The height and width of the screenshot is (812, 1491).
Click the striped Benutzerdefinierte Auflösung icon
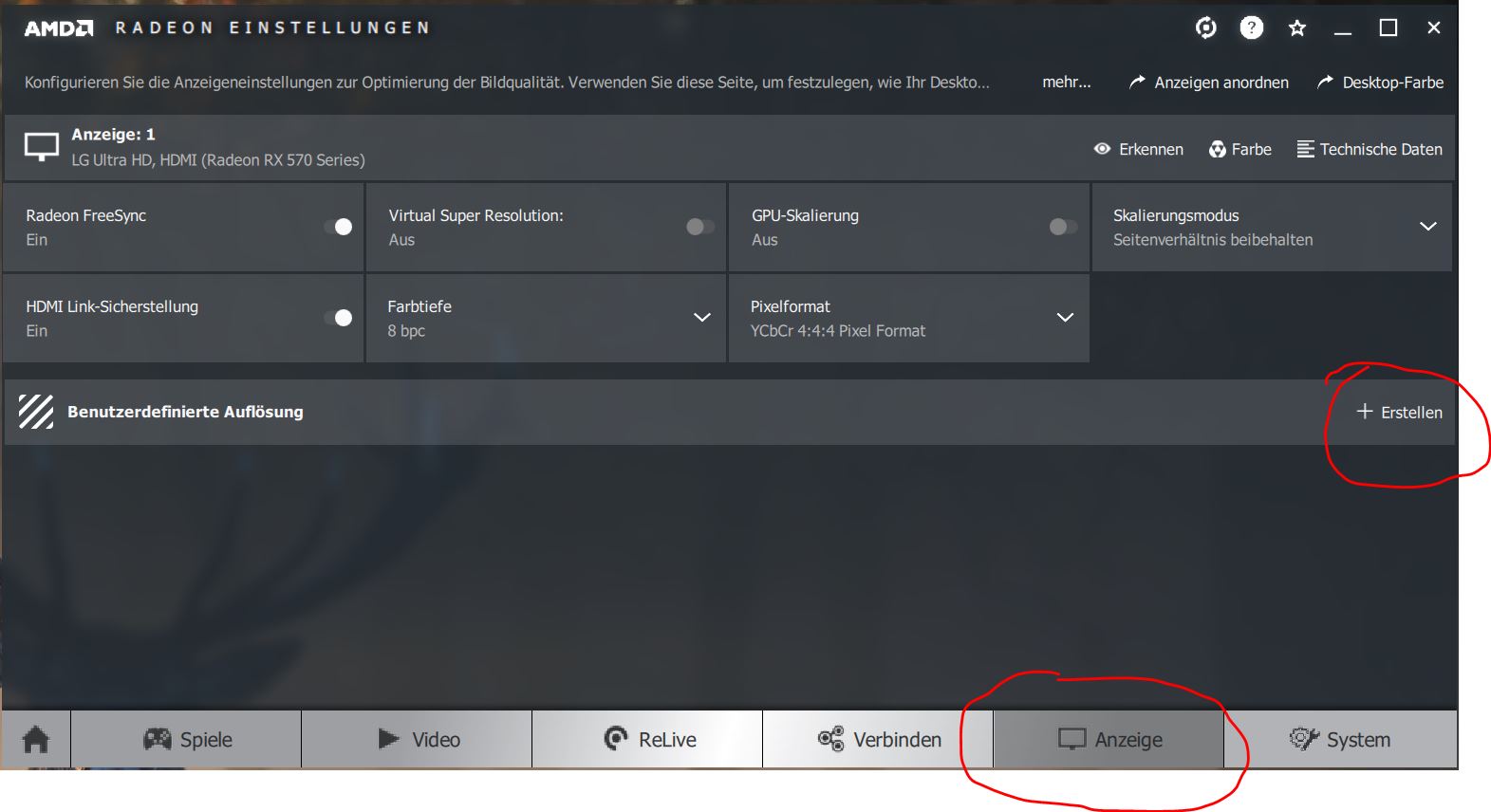point(36,412)
